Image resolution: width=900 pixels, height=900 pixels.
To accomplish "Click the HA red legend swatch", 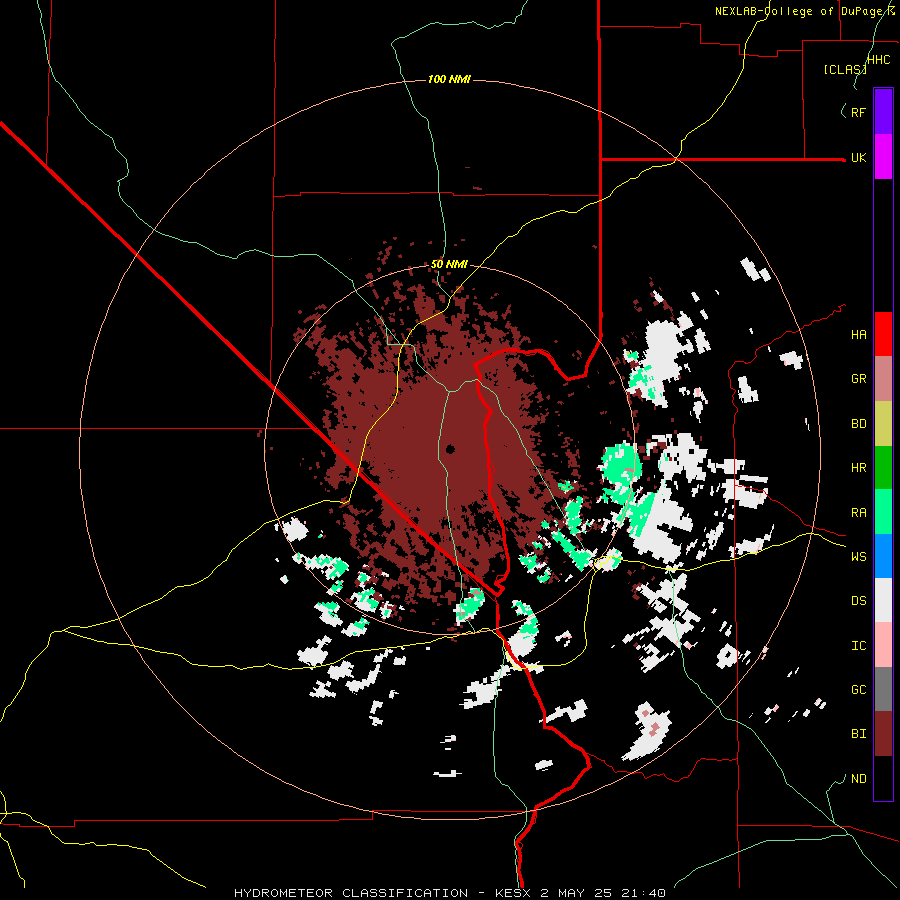I will pos(883,334).
